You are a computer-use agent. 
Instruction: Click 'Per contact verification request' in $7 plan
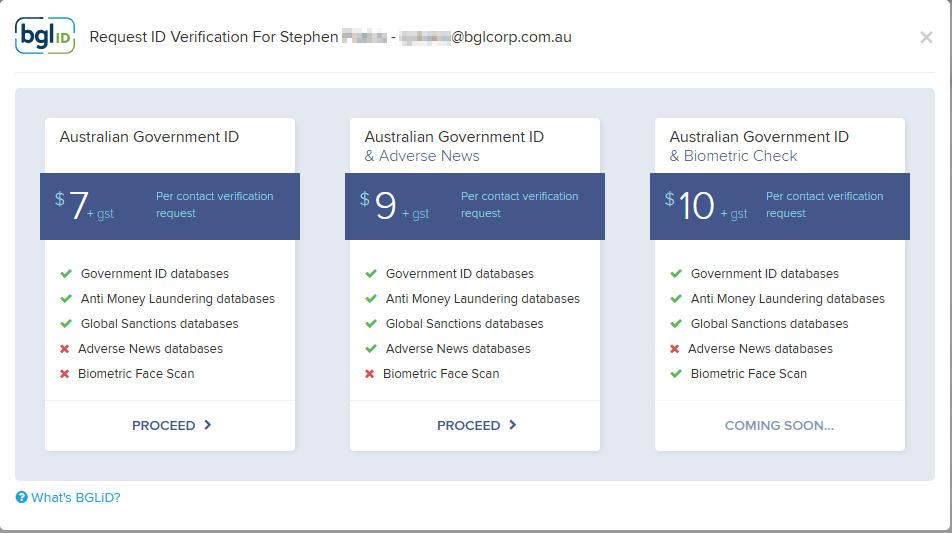(214, 205)
